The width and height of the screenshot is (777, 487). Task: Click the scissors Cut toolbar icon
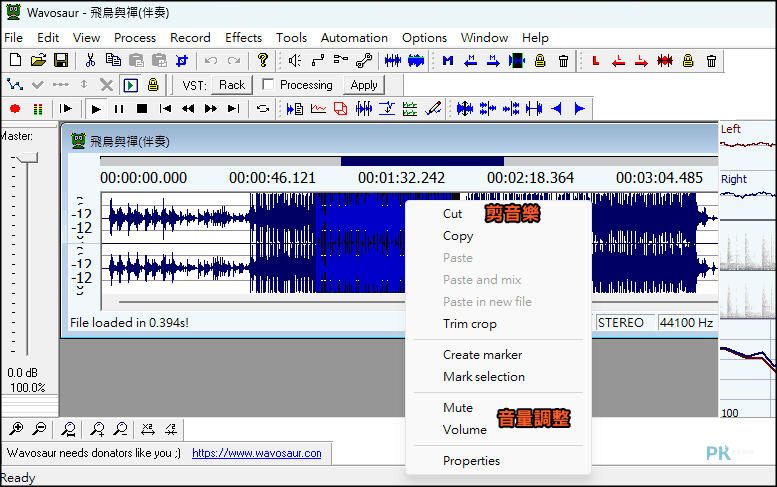point(90,60)
